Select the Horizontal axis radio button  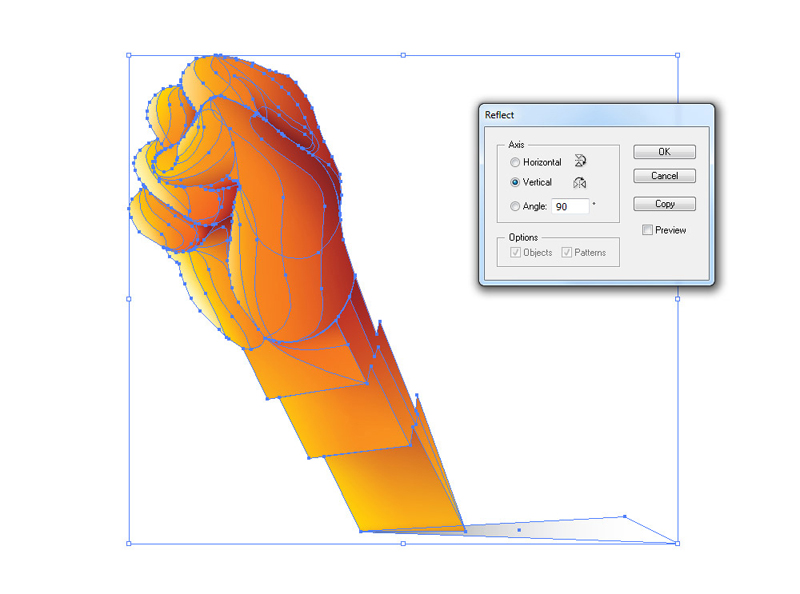pyautogui.click(x=515, y=162)
